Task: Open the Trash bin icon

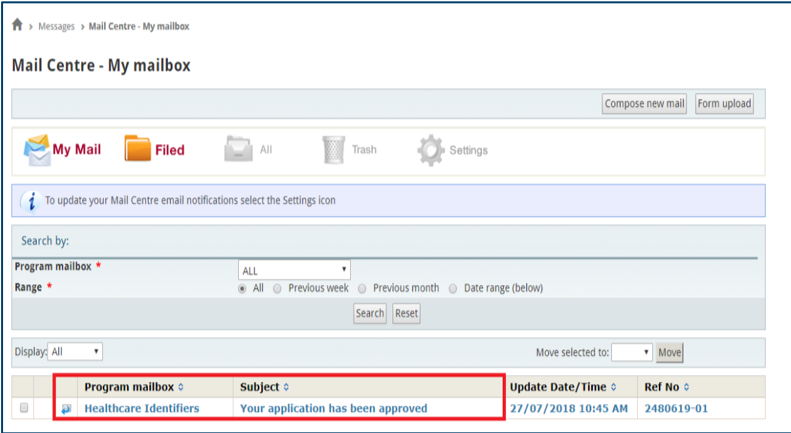Action: click(x=333, y=150)
